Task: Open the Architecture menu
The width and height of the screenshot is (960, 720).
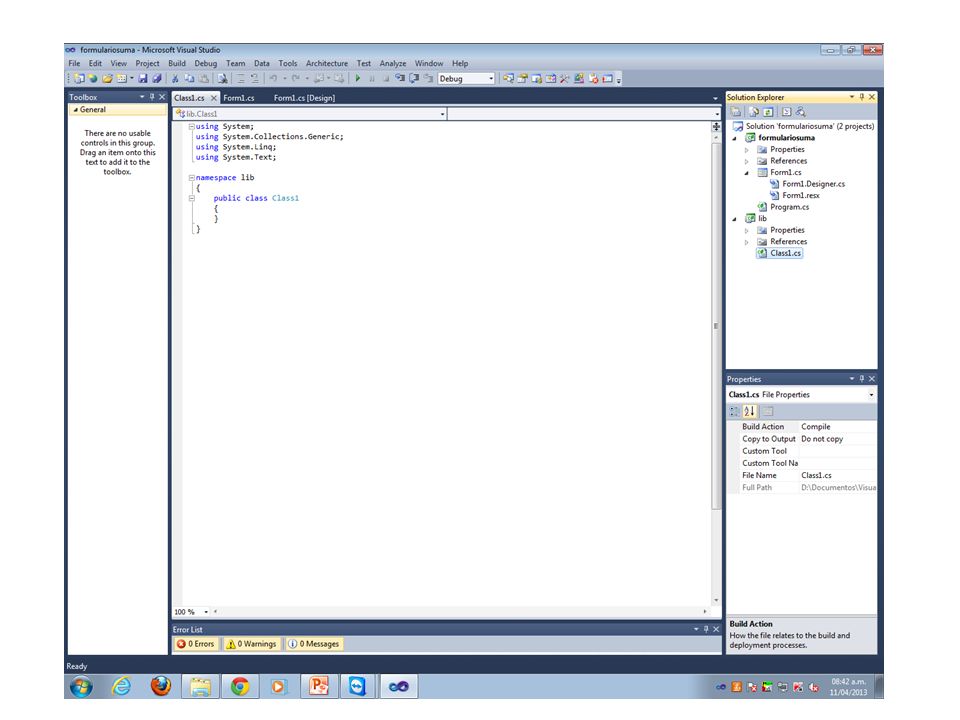Action: [x=327, y=63]
